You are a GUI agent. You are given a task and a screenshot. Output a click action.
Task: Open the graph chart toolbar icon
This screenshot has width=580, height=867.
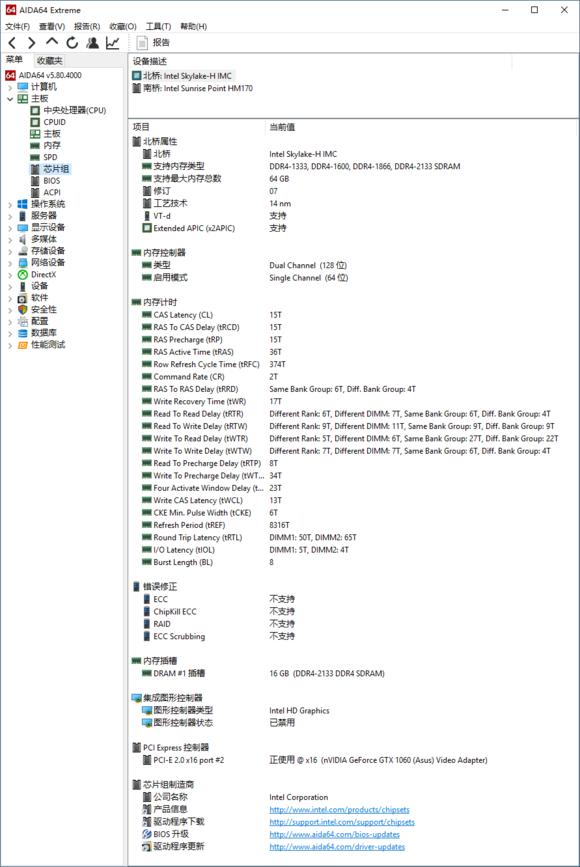113,43
